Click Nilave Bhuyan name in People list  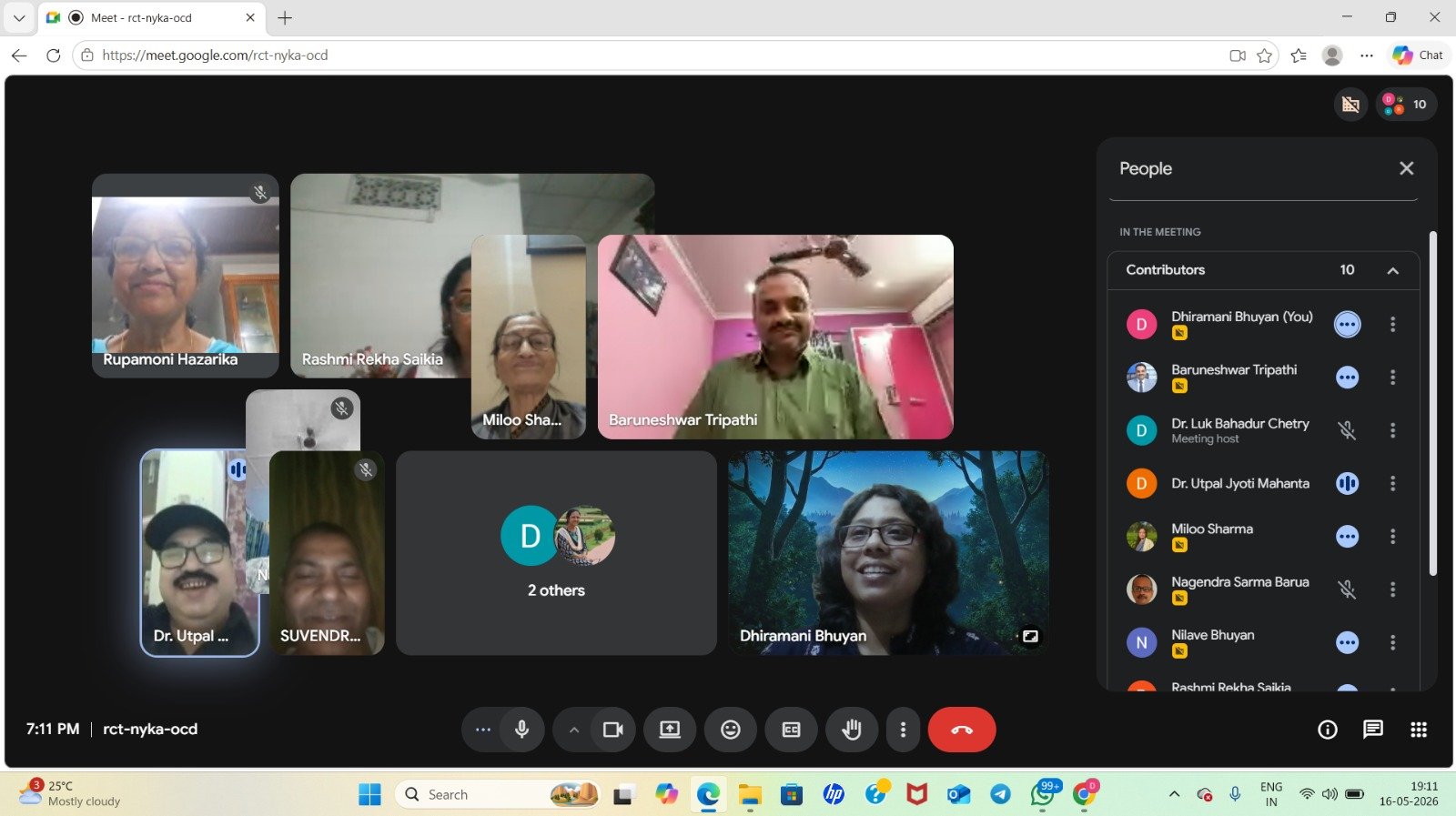click(x=1213, y=635)
